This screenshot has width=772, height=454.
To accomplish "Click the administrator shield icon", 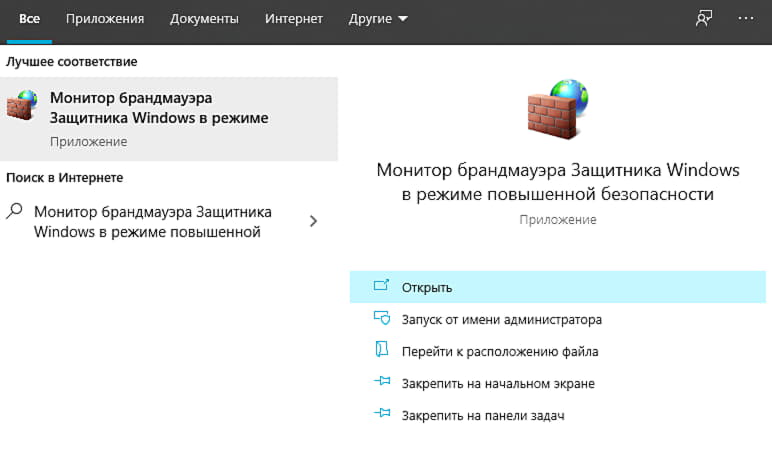I will pyautogui.click(x=382, y=318).
